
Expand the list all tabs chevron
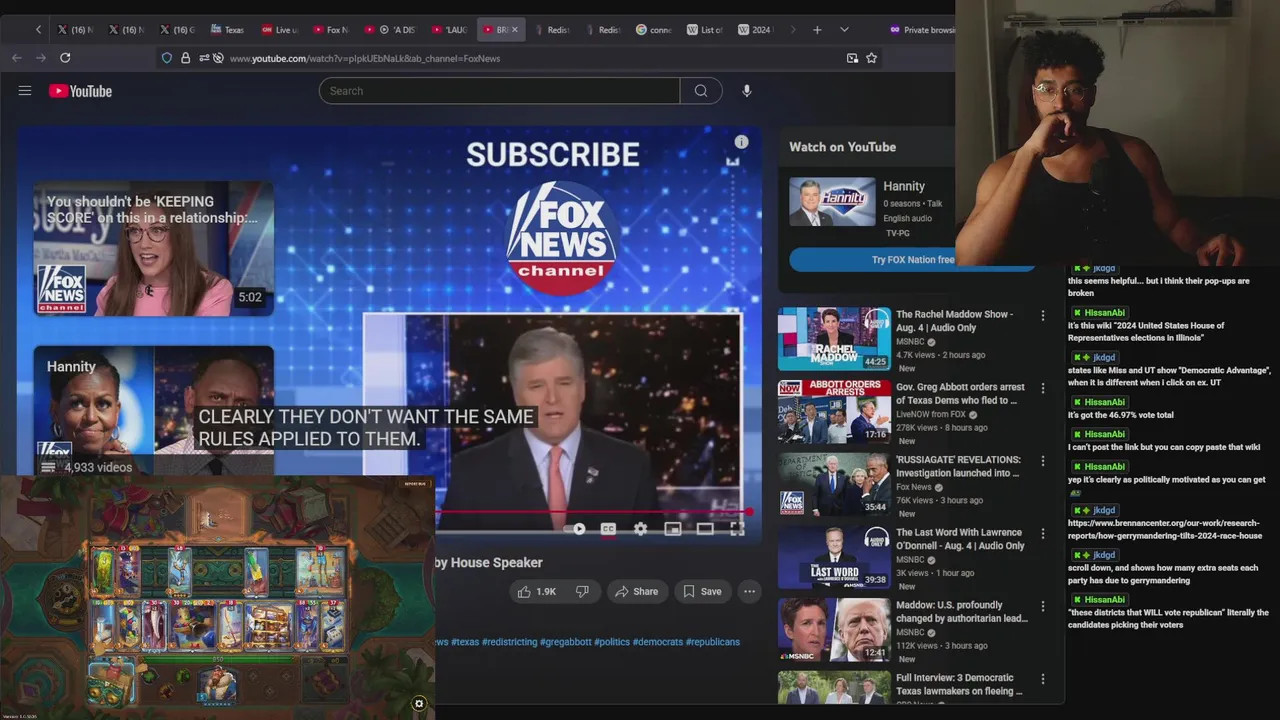click(844, 30)
